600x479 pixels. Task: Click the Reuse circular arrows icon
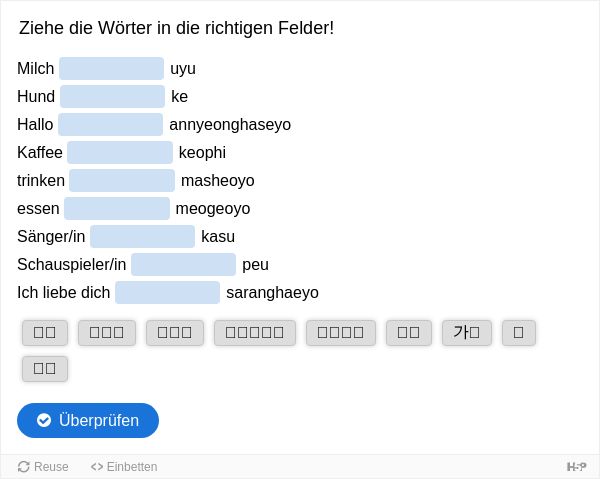tap(24, 467)
